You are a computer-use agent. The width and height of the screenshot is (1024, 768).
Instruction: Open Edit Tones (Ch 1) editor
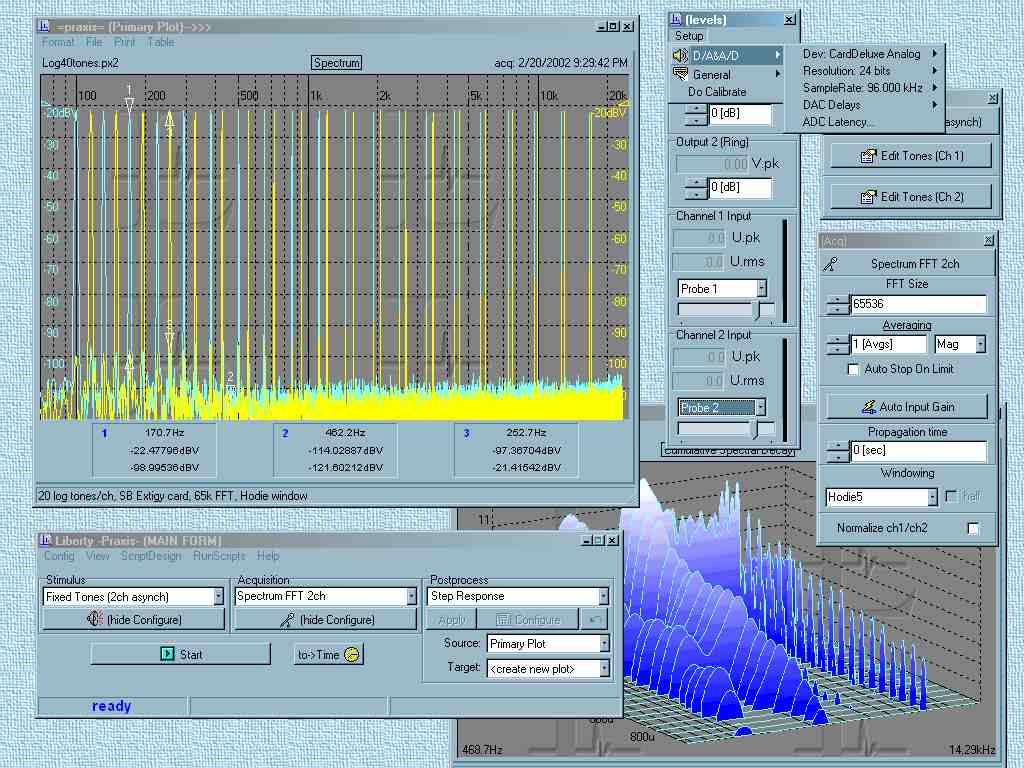click(911, 156)
